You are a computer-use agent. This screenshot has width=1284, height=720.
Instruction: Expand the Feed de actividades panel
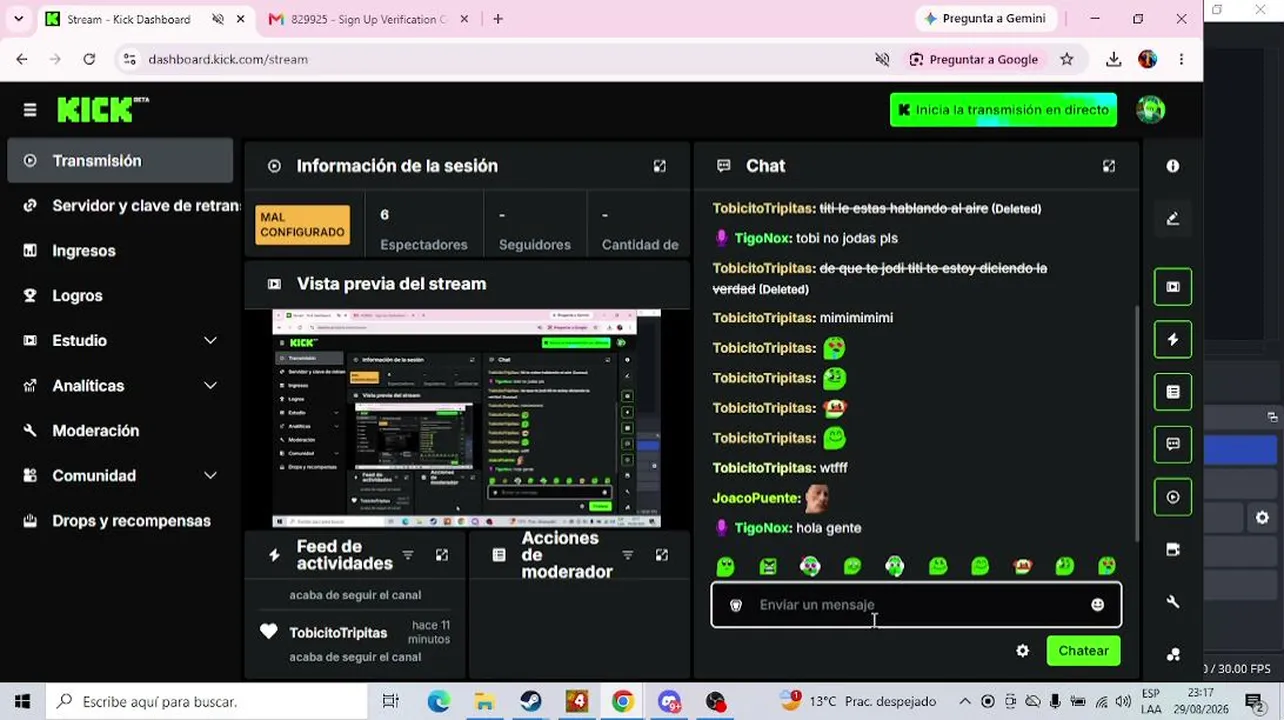click(x=442, y=555)
